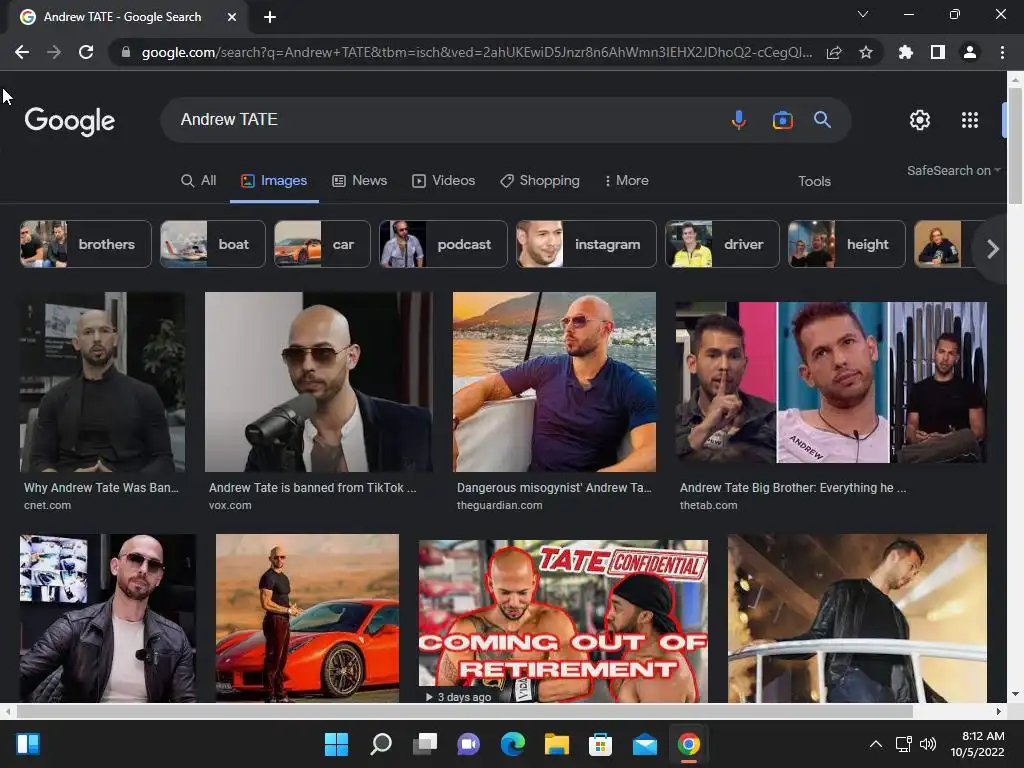The width and height of the screenshot is (1024, 768).
Task: Open the Tools options
Action: (x=814, y=181)
